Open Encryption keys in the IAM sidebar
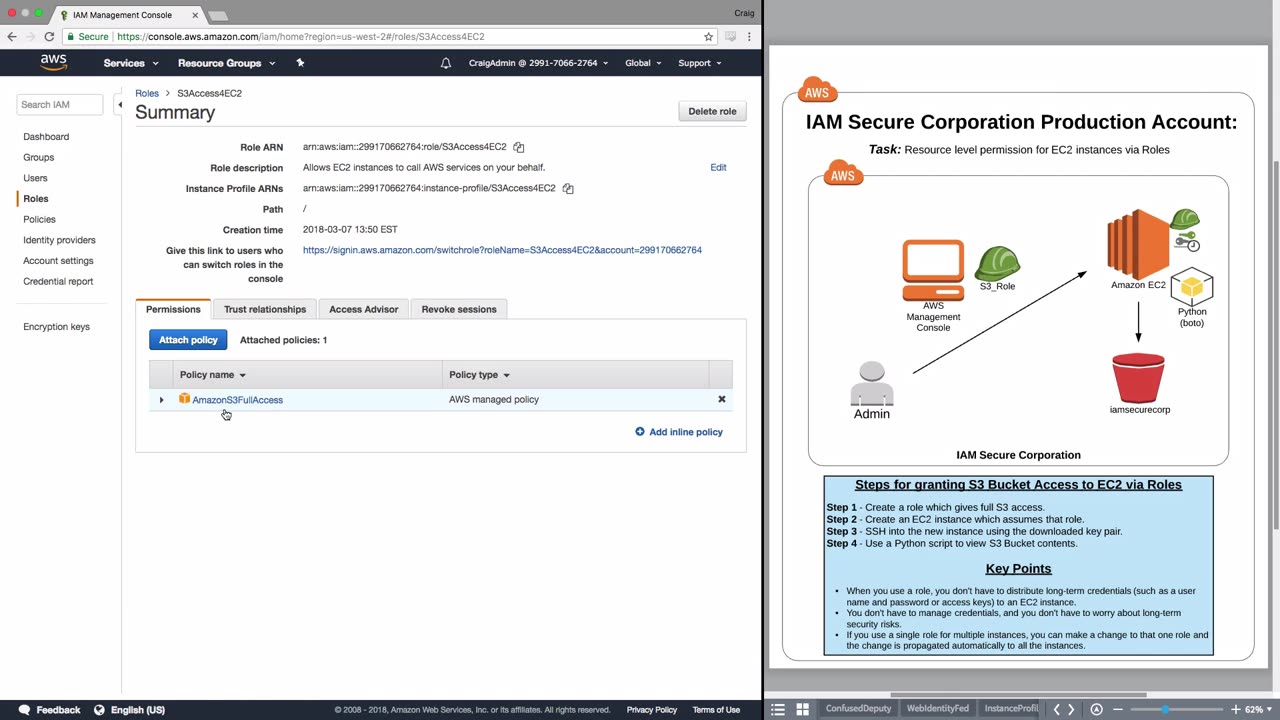The width and height of the screenshot is (1280, 720). pyautogui.click(x=56, y=327)
